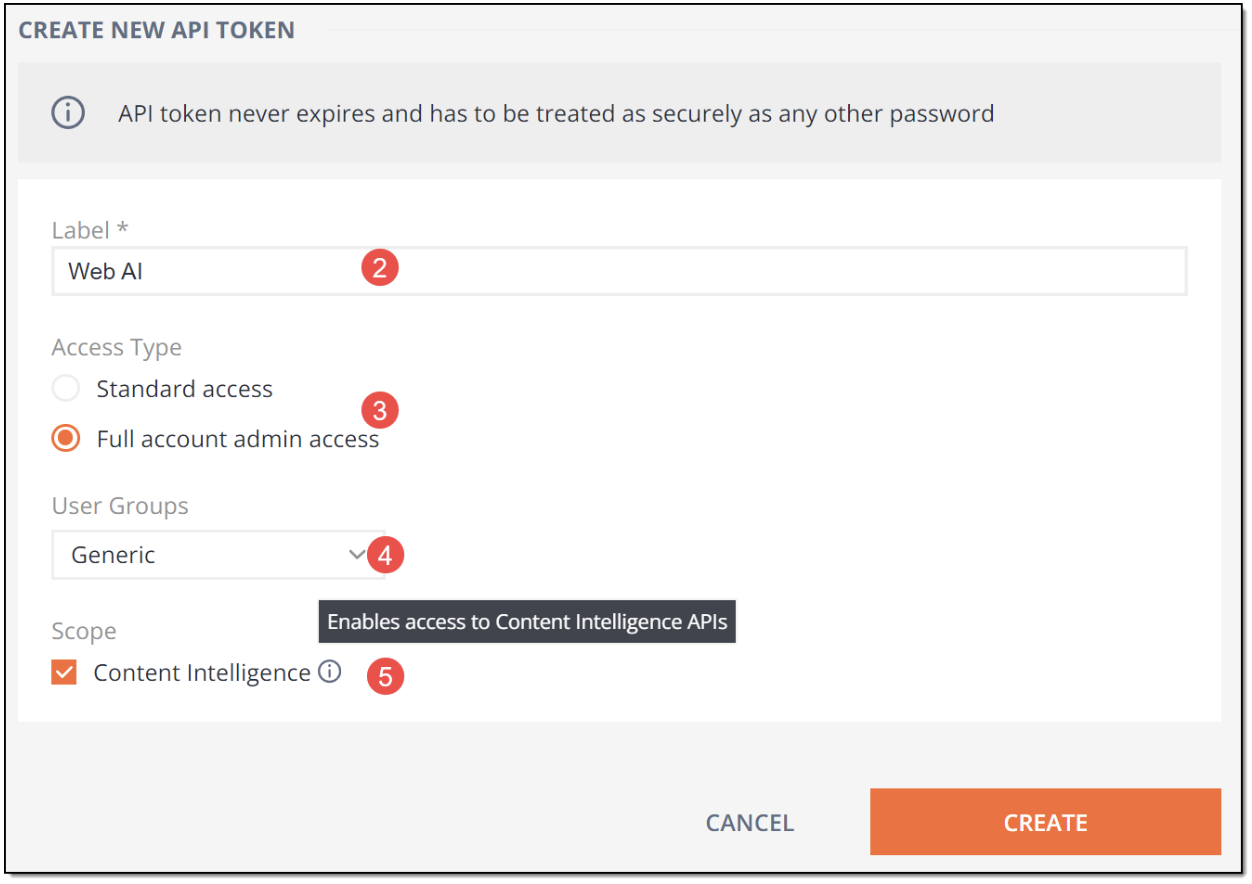Click the orange-filled admin access radio indicator

coord(65,438)
